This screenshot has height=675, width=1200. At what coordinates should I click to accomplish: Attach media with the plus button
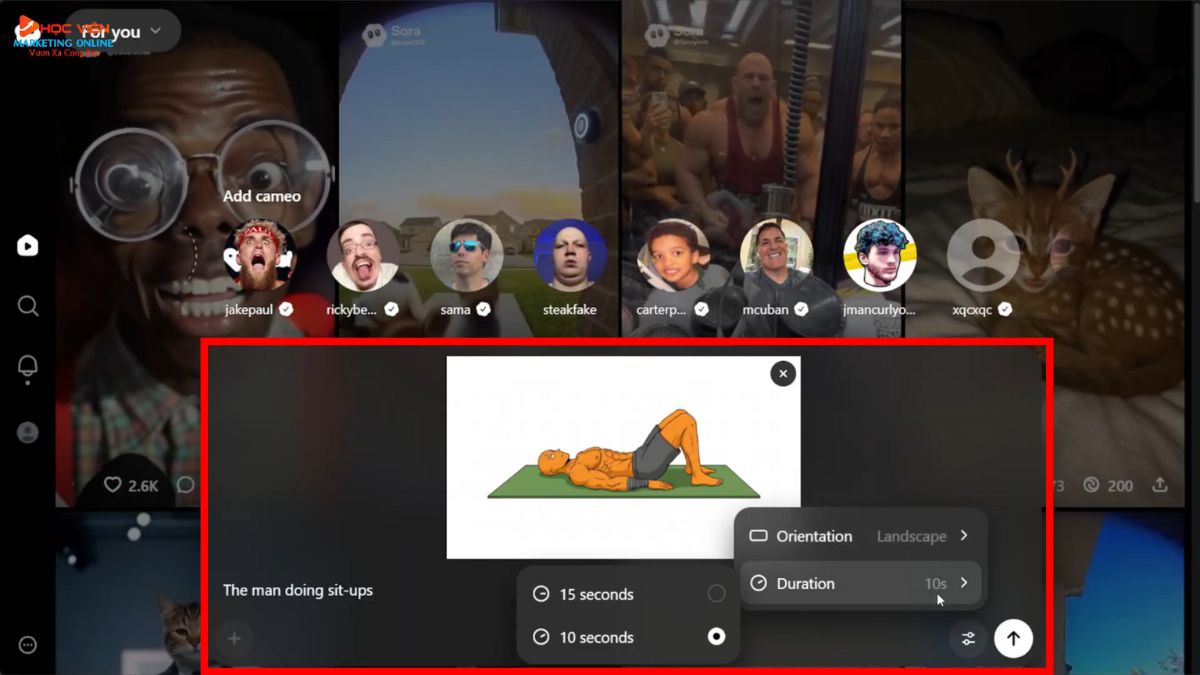pyautogui.click(x=234, y=638)
